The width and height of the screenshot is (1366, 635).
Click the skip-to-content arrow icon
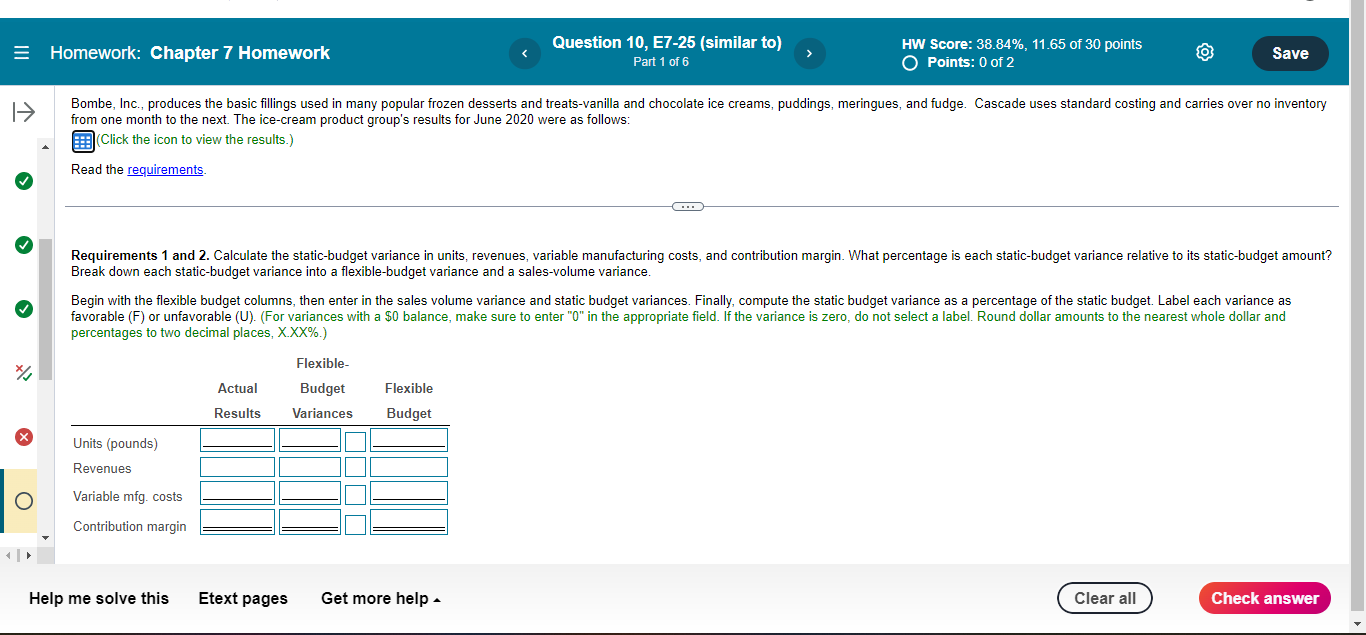pos(22,113)
